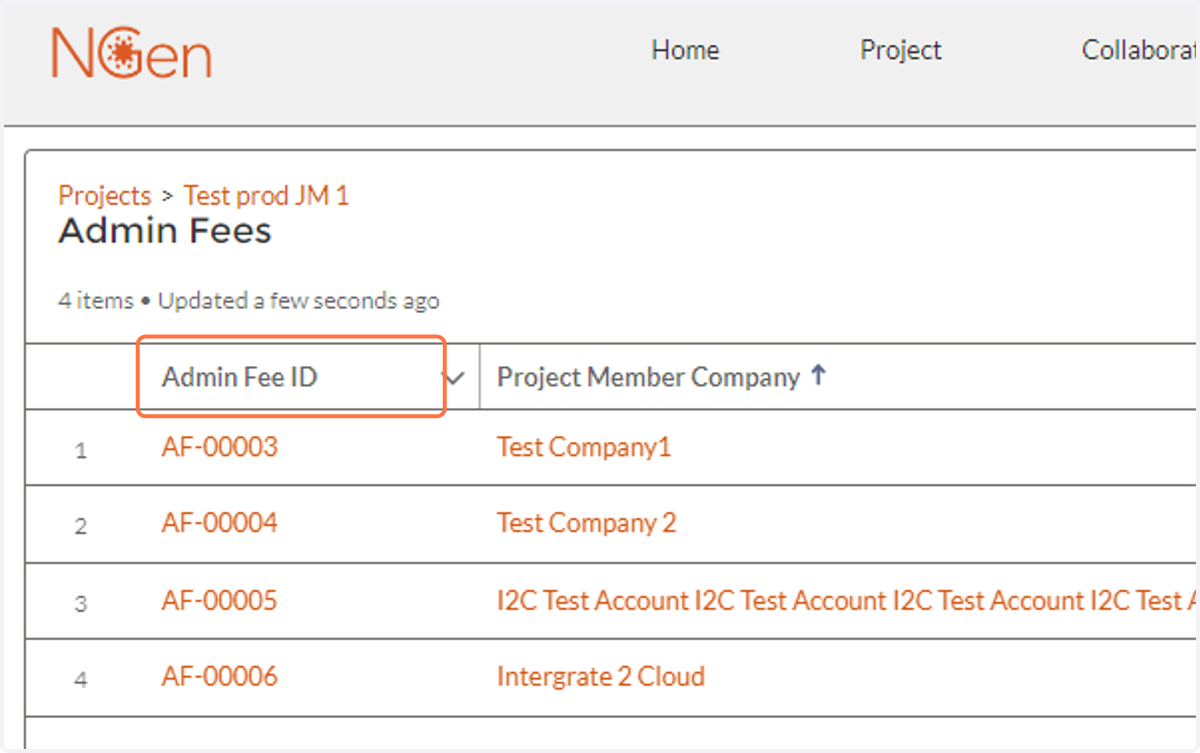Open Test prod JM 1 breadcrumb link
The image size is (1200, 753).
[266, 195]
